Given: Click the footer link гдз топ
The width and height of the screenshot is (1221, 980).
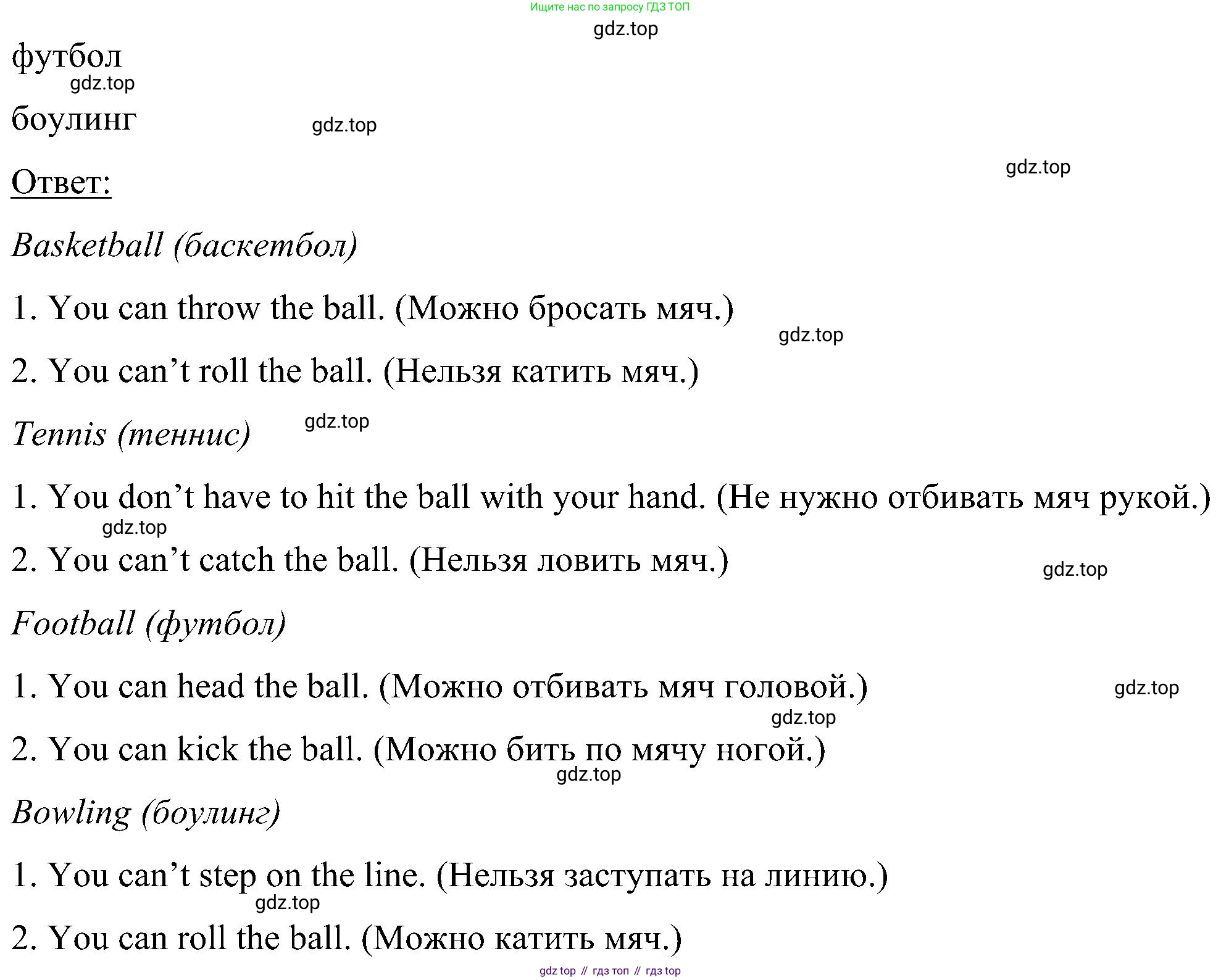Looking at the screenshot, I should click(610, 971).
